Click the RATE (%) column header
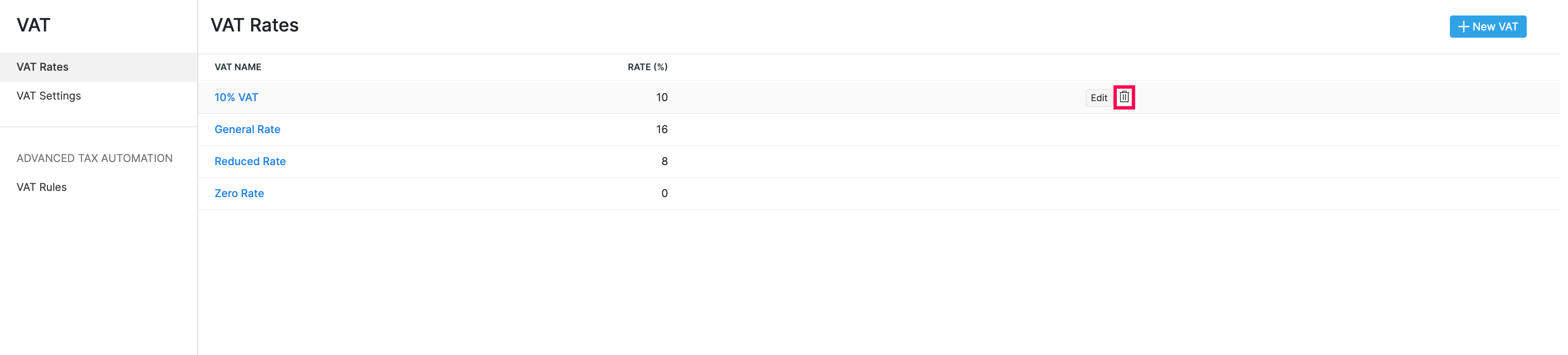 (647, 67)
